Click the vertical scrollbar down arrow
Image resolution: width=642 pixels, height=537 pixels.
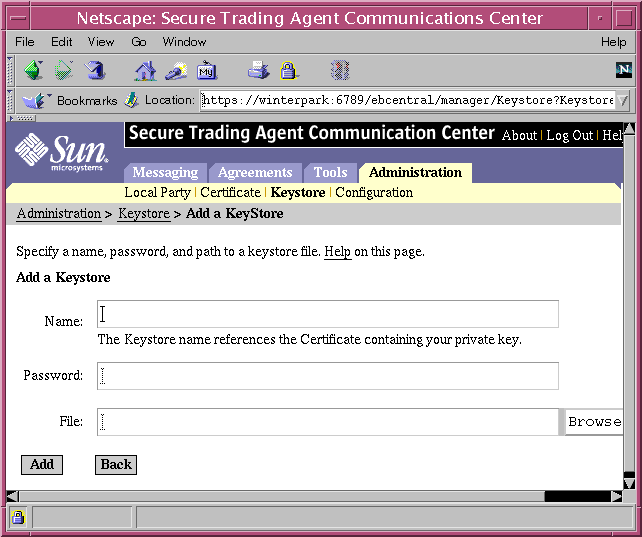coord(629,484)
